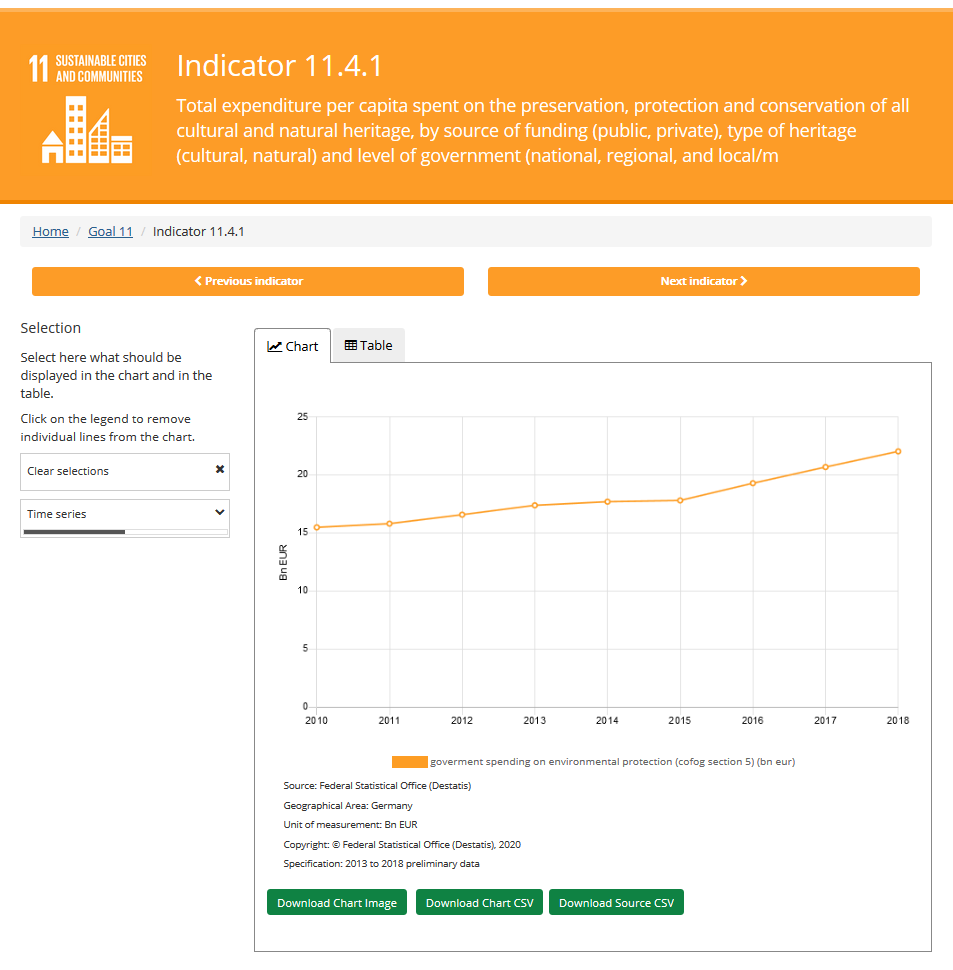The image size is (953, 970).
Task: Toggle the orange legend swatch for government spending
Action: click(x=409, y=762)
